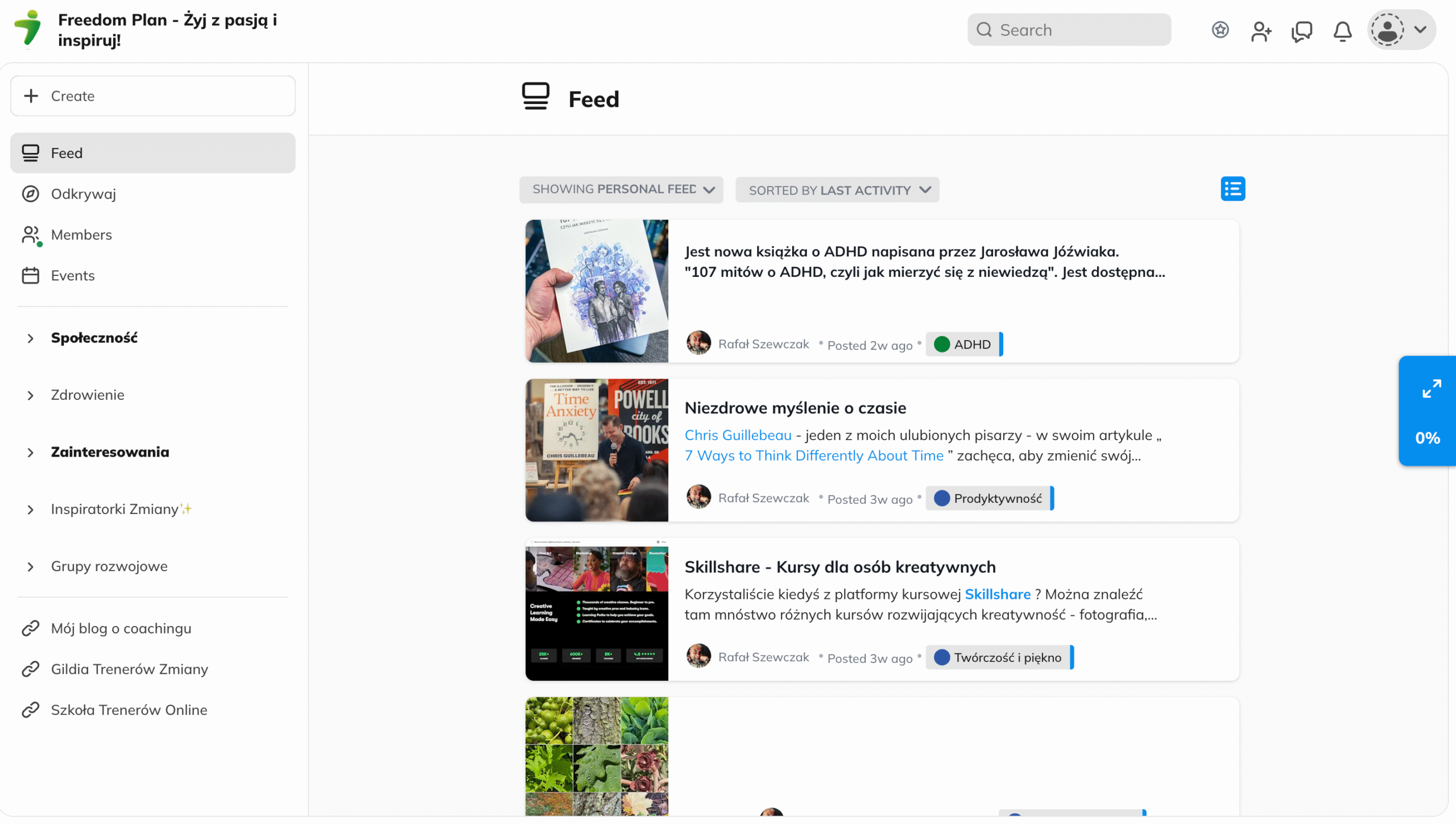Expand the Społeczność section
This screenshot has height=824, width=1456.
click(x=94, y=338)
